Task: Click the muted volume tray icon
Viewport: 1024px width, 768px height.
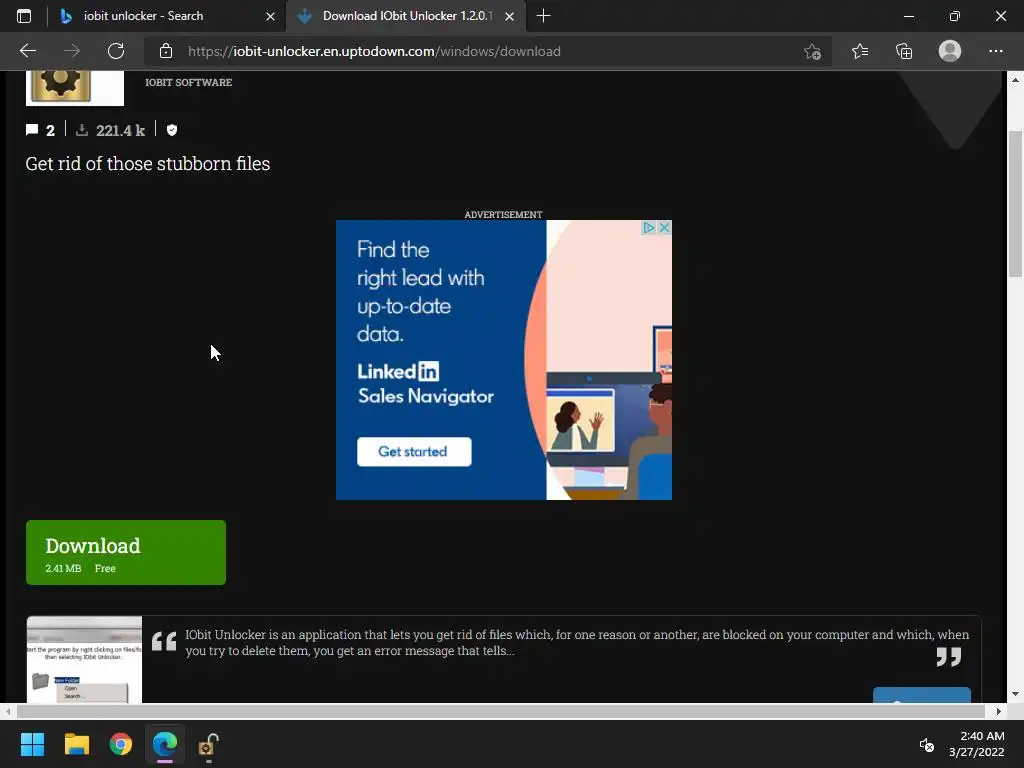Action: (x=926, y=744)
